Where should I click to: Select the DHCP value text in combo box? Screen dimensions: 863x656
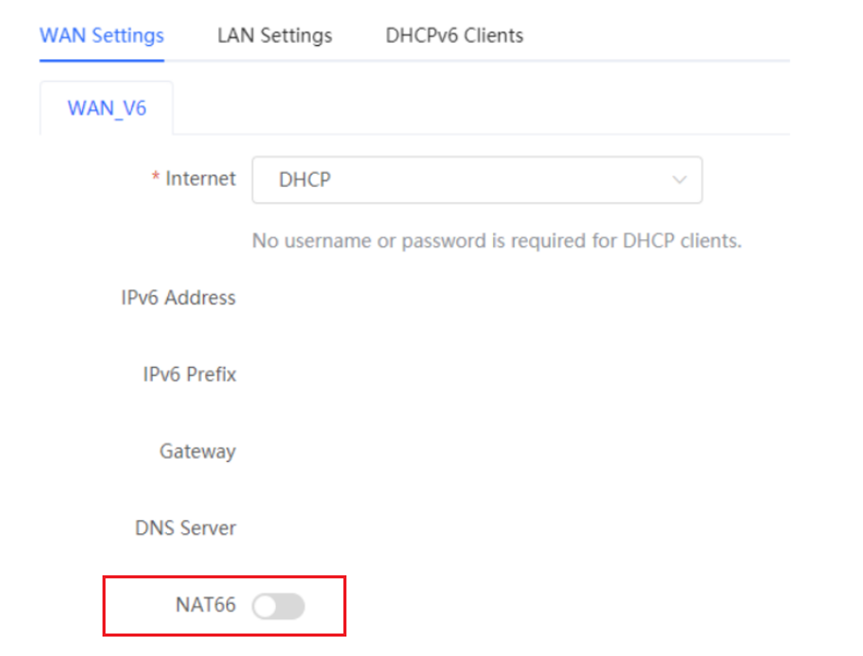[x=304, y=180]
